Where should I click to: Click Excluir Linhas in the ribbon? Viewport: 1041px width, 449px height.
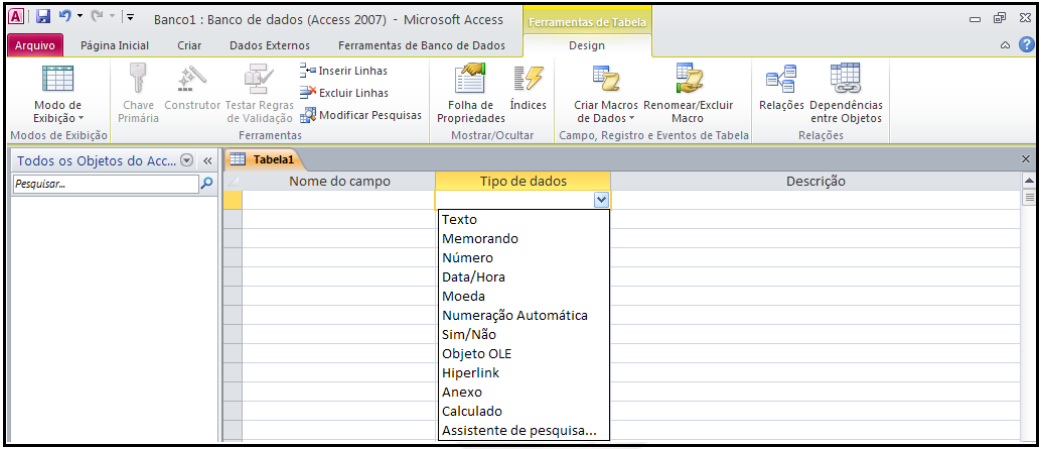pos(344,93)
